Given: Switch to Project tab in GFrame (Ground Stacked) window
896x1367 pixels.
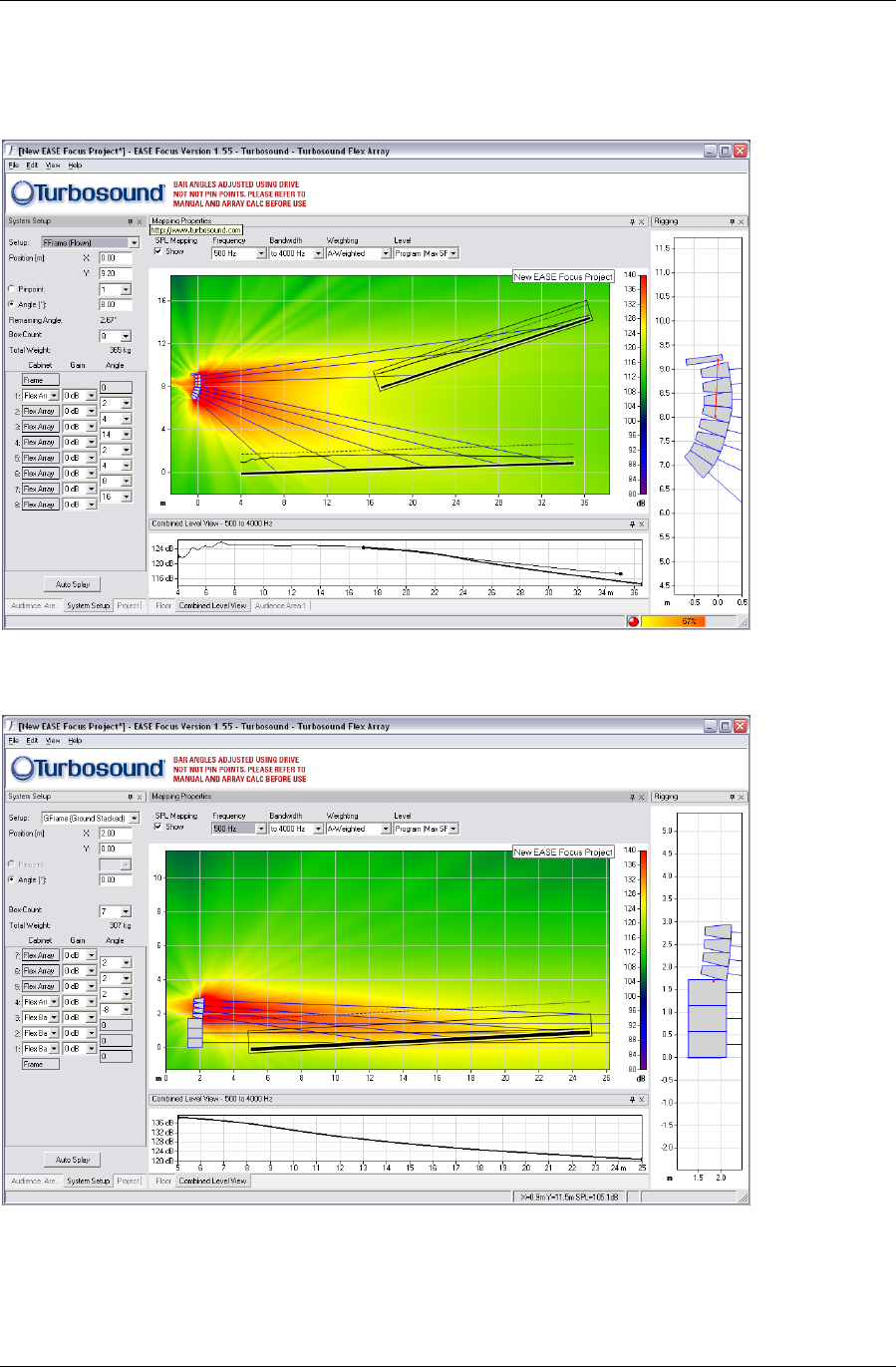Looking at the screenshot, I should [x=129, y=1181].
